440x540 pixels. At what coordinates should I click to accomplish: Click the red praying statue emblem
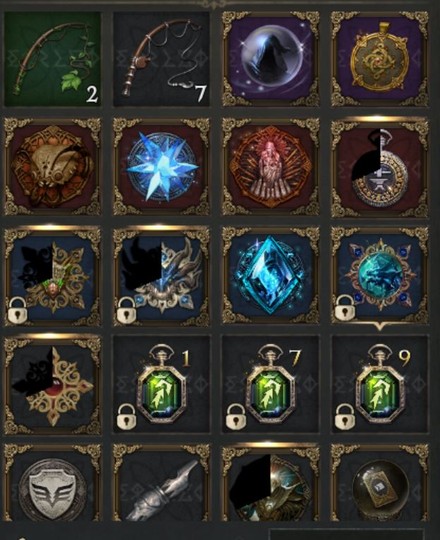point(271,167)
